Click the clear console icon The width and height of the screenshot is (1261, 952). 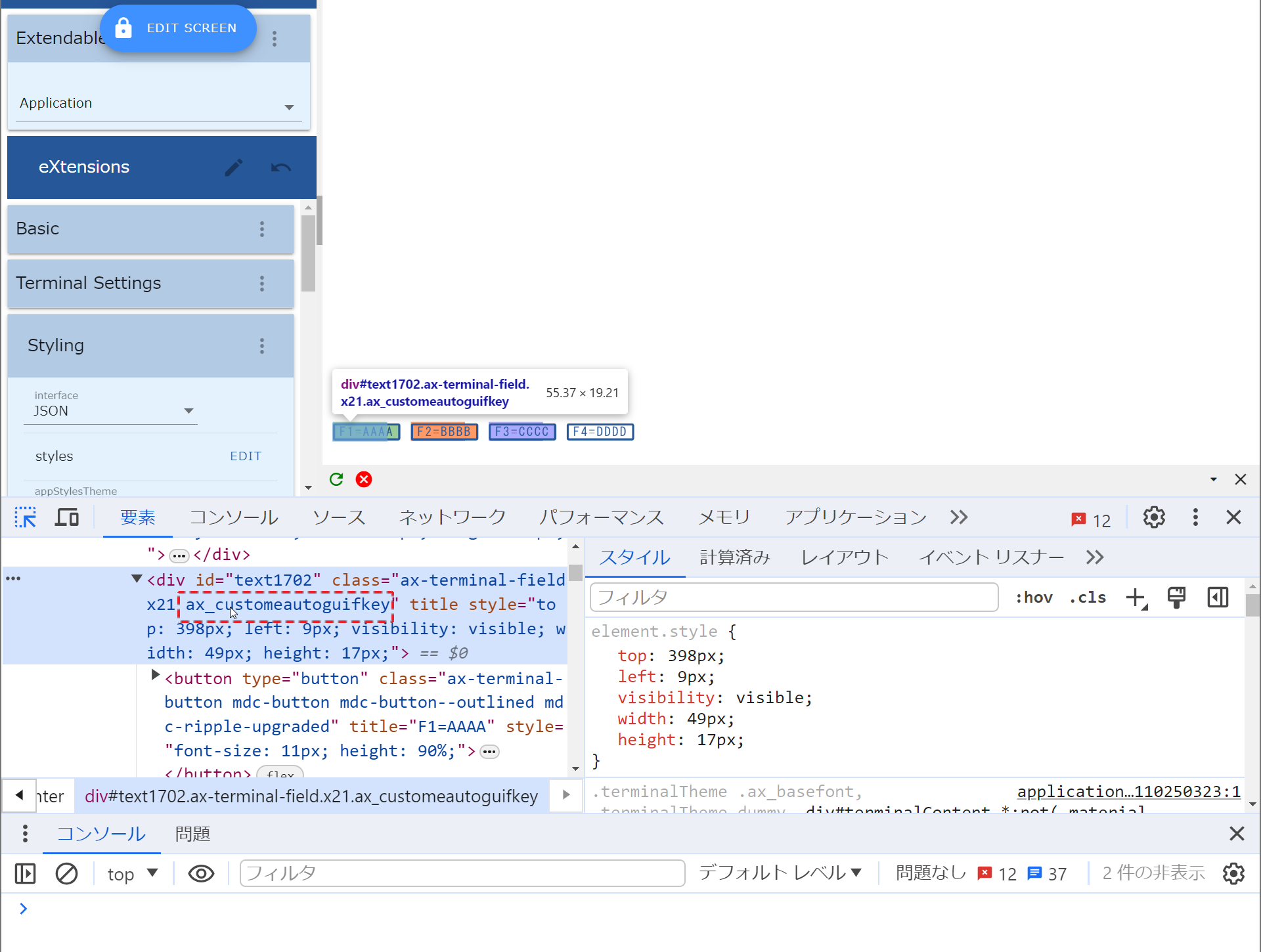(66, 874)
